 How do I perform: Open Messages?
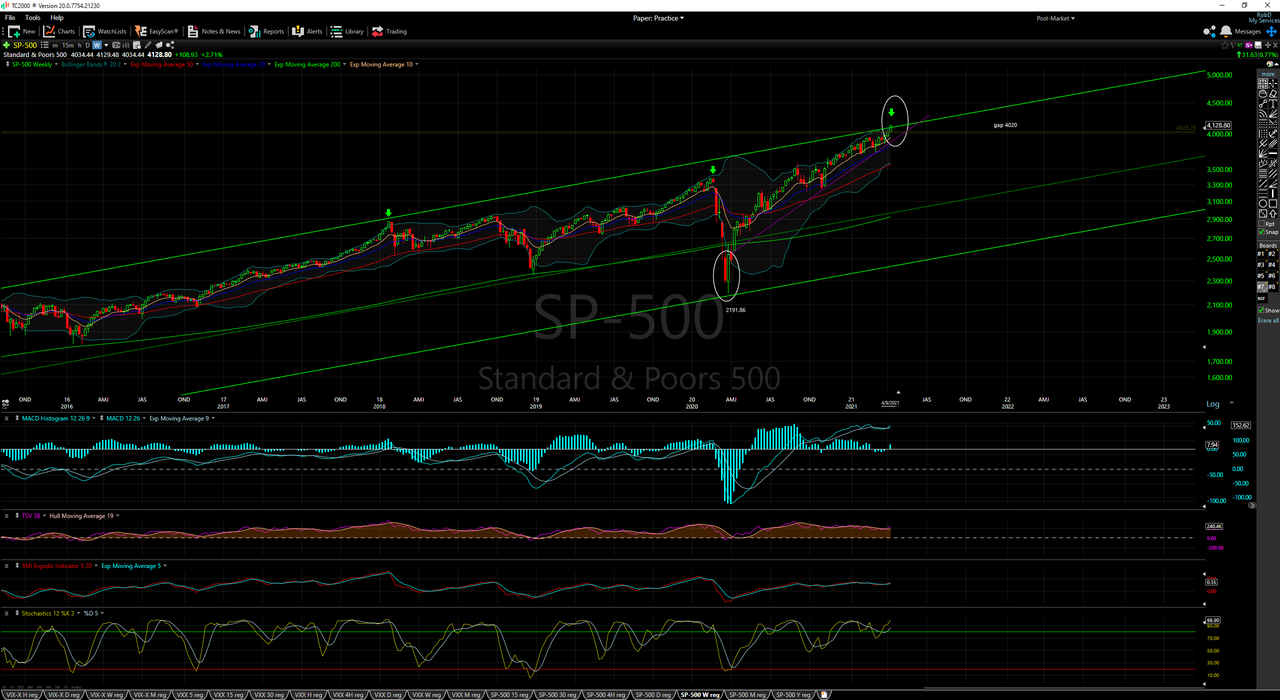pyautogui.click(x=1247, y=31)
